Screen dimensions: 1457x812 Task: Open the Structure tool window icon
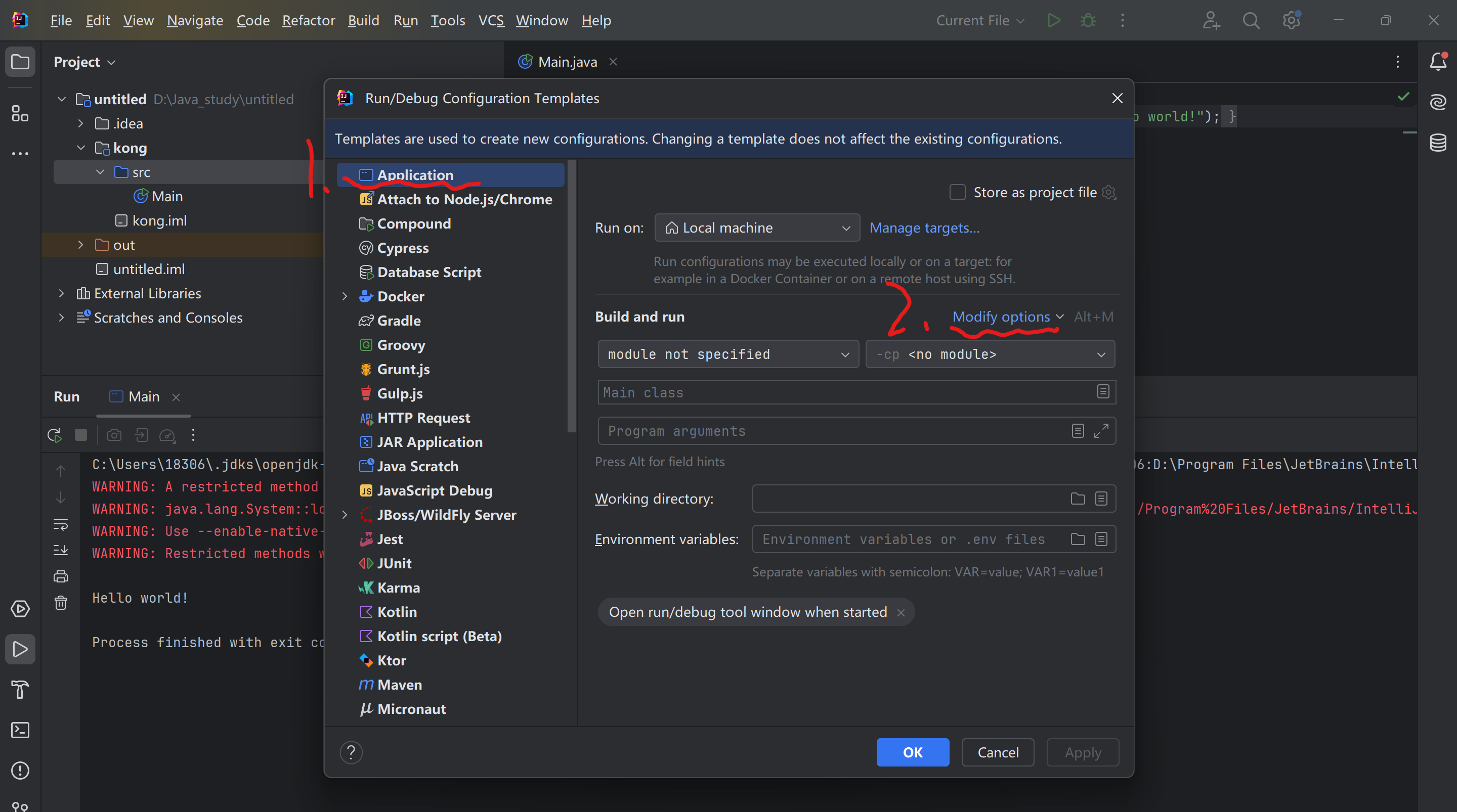tap(20, 113)
